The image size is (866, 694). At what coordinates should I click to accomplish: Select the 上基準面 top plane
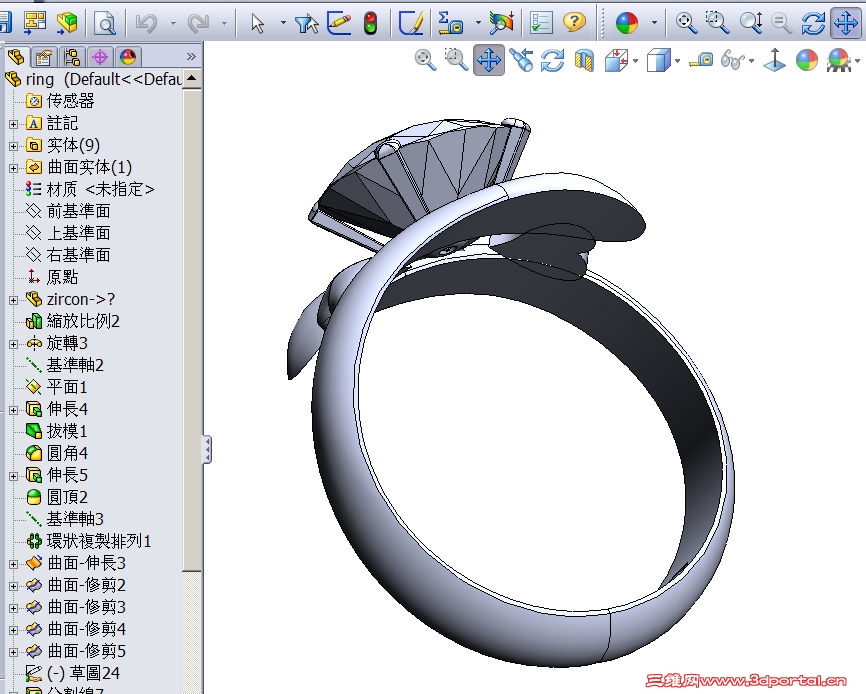(x=68, y=233)
